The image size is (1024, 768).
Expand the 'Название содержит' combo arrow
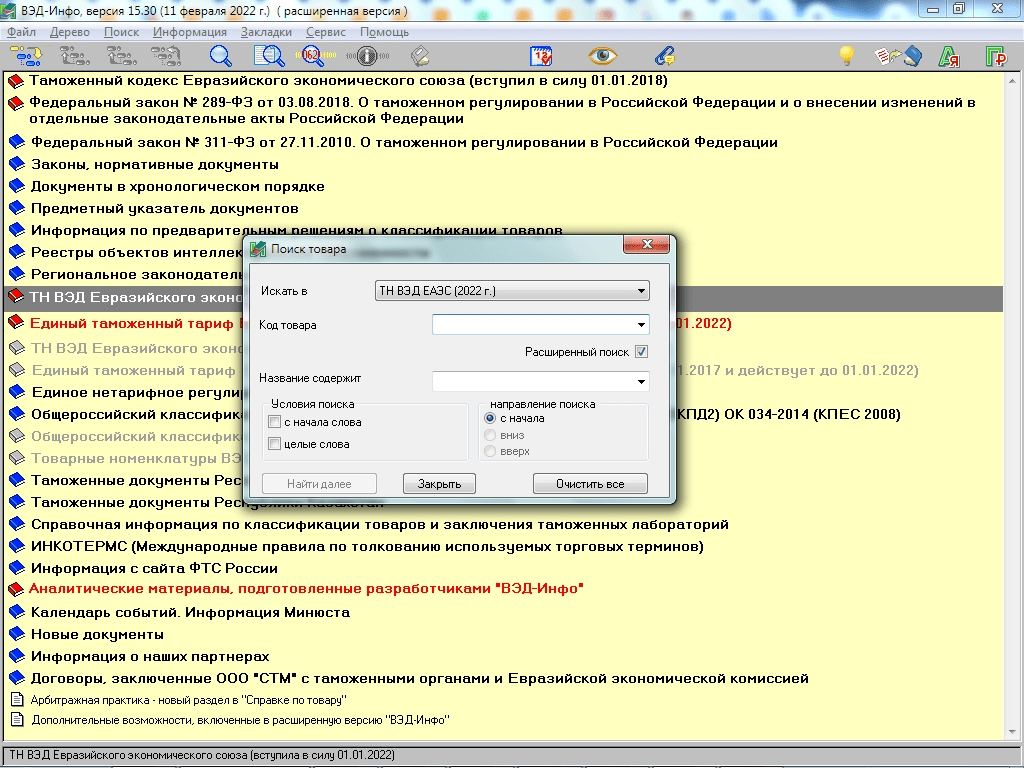click(641, 381)
